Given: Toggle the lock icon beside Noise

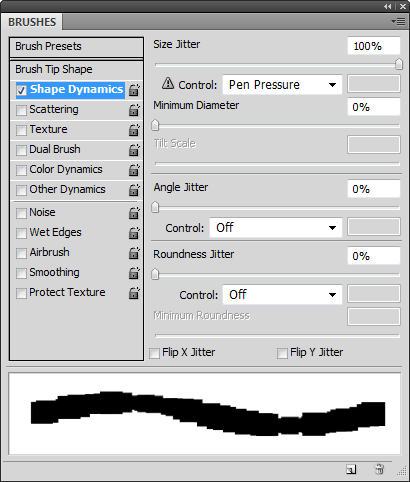Looking at the screenshot, I should tap(134, 213).
